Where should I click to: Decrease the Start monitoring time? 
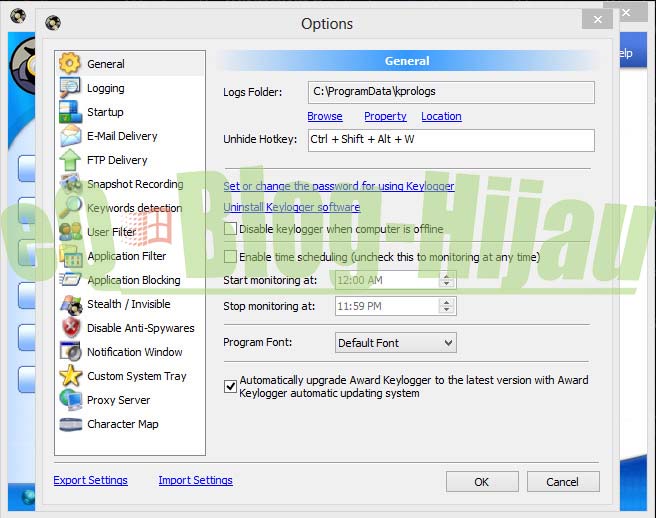coord(446,284)
